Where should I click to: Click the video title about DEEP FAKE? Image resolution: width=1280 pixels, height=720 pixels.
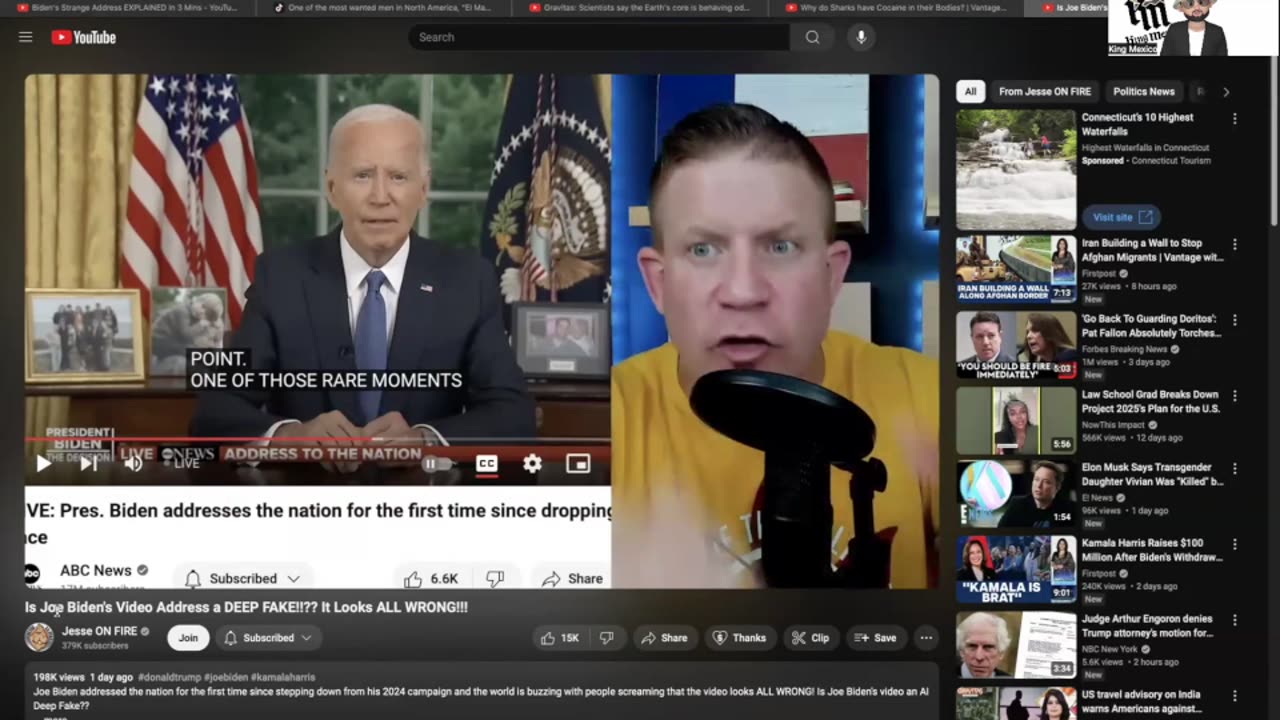(x=246, y=607)
